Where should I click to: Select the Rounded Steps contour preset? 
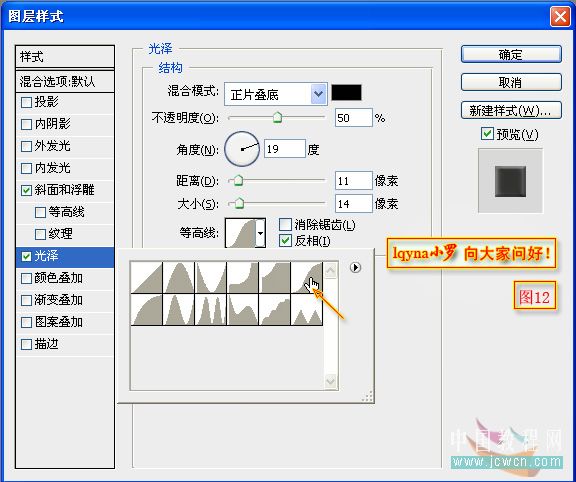pos(274,309)
